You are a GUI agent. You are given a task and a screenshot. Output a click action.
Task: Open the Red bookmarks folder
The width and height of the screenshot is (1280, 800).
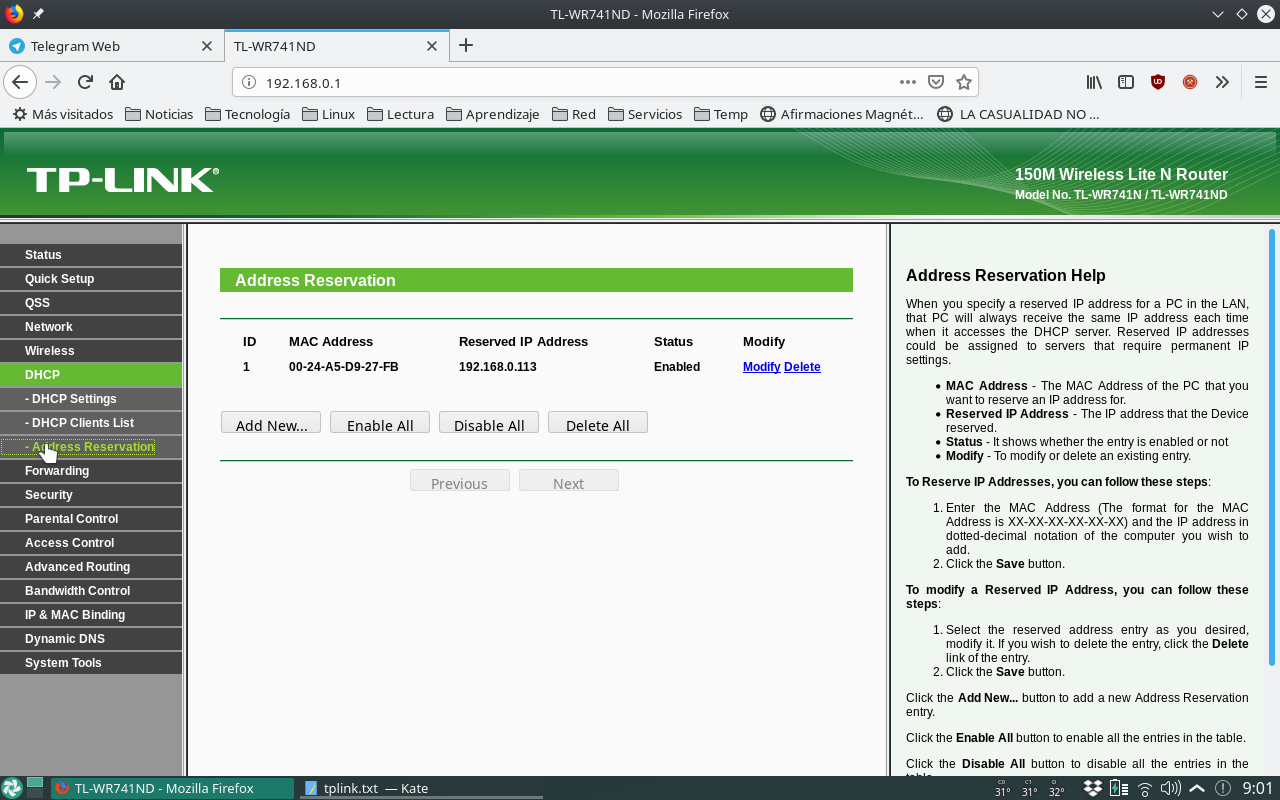pyautogui.click(x=573, y=114)
